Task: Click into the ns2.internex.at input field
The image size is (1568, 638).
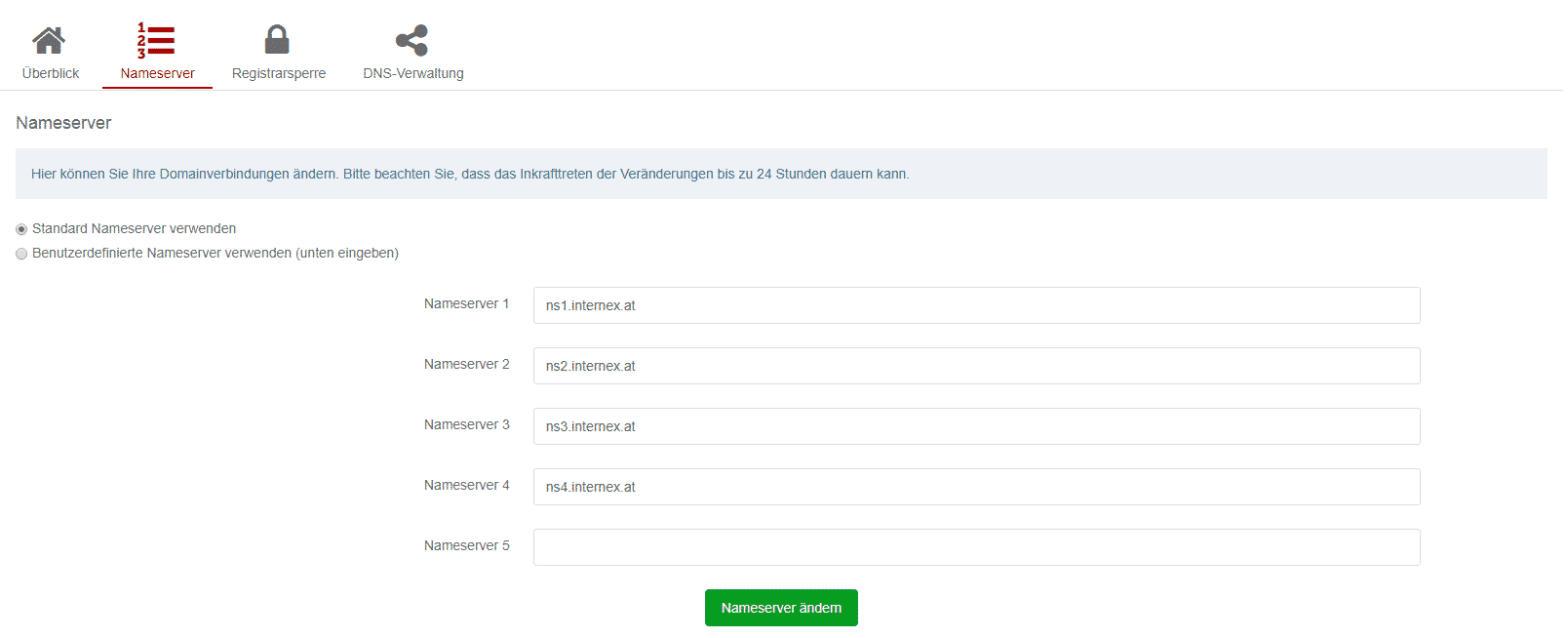Action: tap(976, 366)
